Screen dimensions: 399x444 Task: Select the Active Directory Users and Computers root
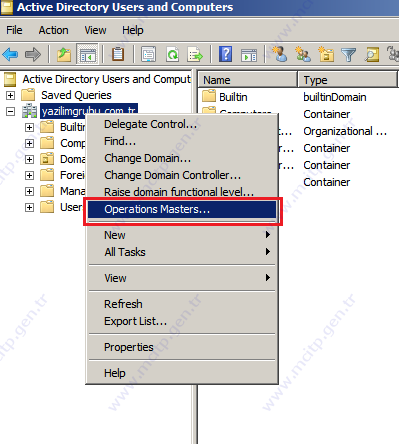[x=107, y=79]
